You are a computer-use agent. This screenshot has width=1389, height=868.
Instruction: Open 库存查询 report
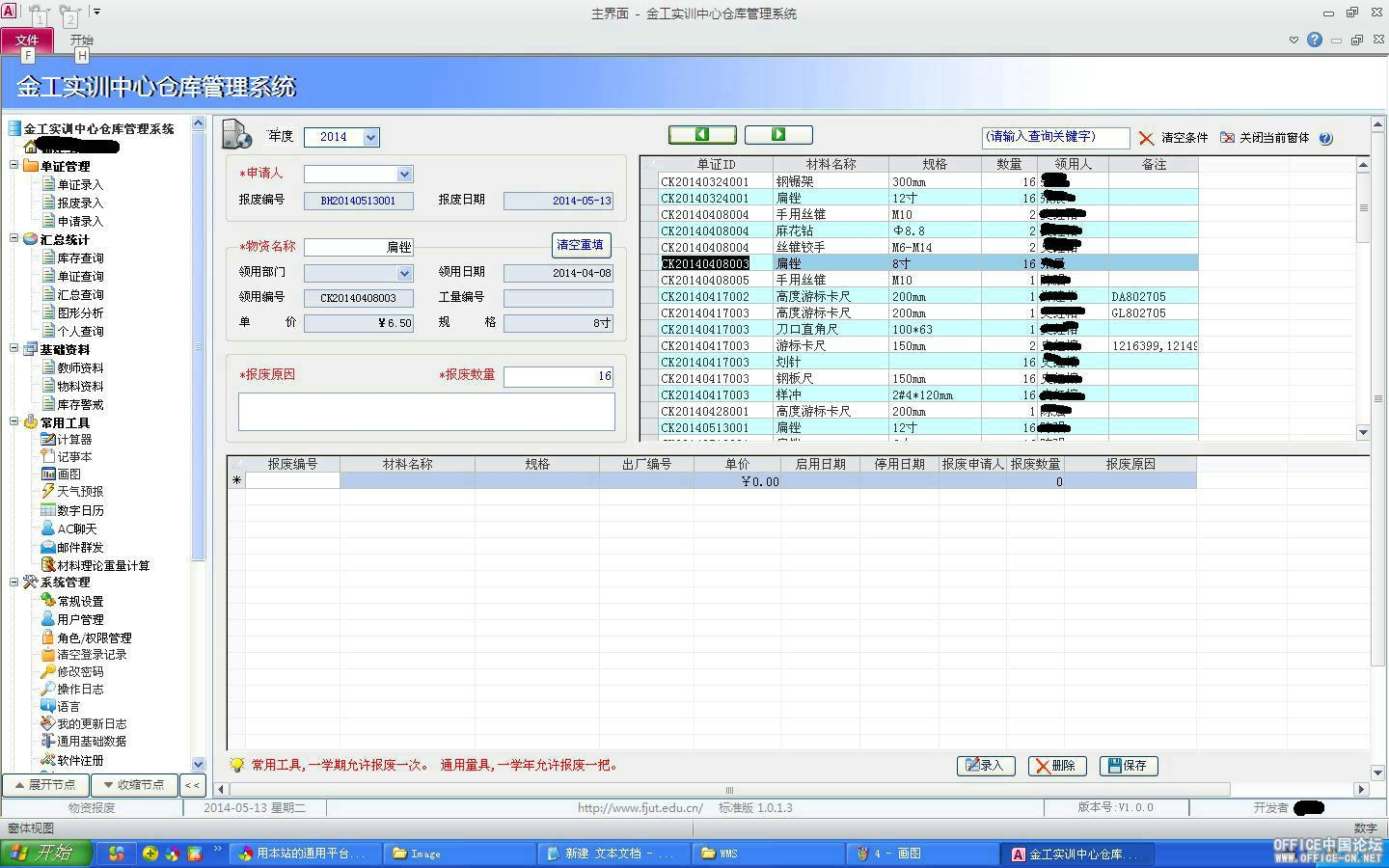pyautogui.click(x=80, y=258)
